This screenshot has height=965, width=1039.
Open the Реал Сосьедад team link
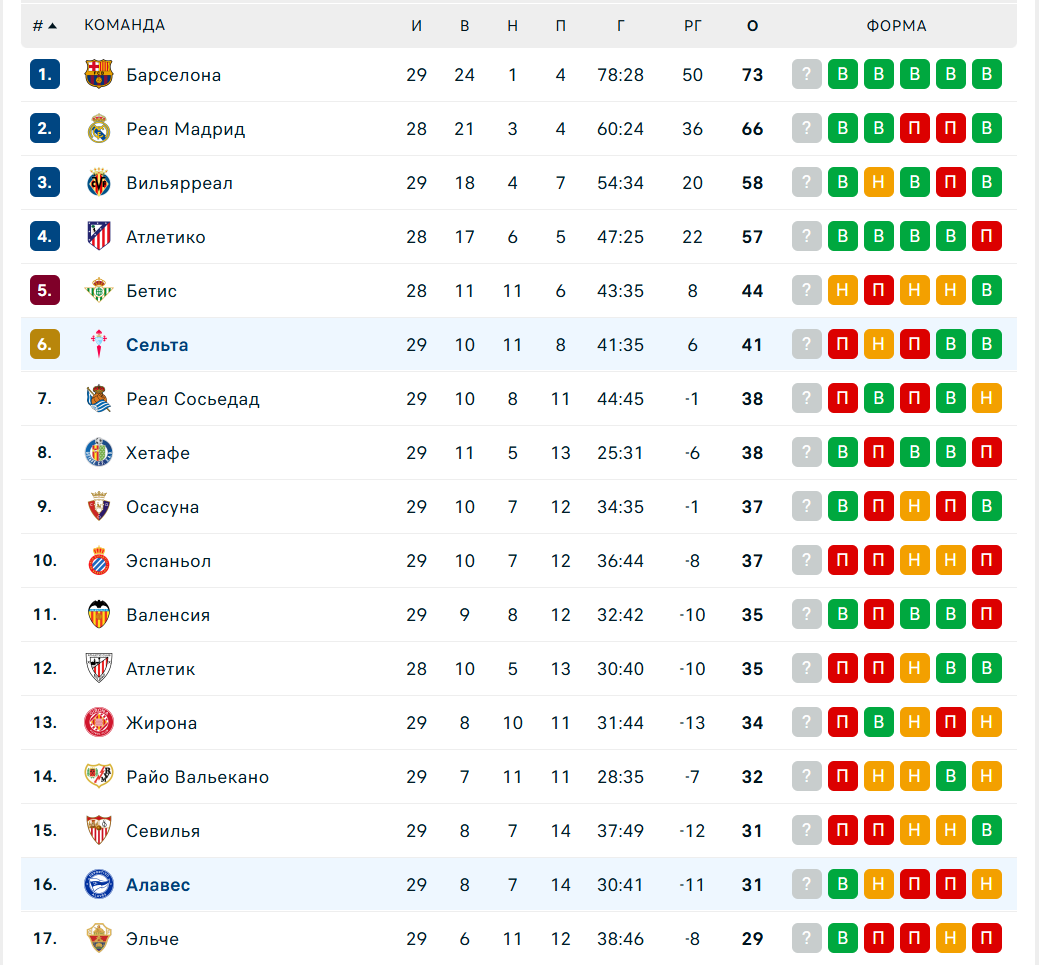193,399
